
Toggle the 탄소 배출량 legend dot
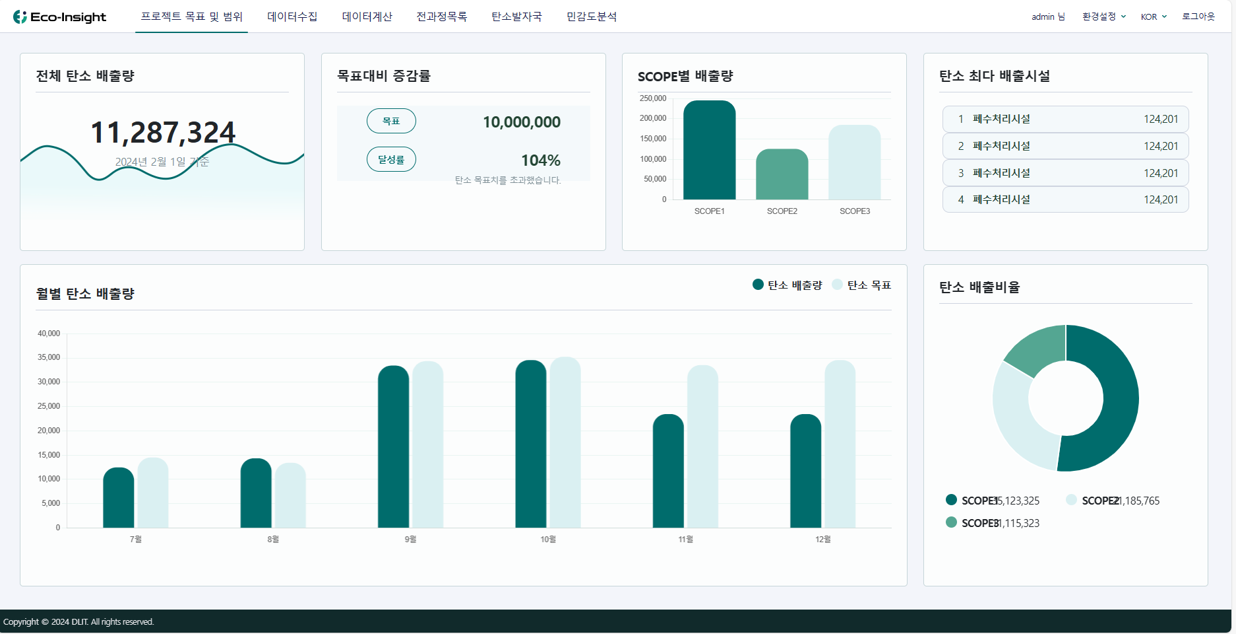click(x=758, y=285)
